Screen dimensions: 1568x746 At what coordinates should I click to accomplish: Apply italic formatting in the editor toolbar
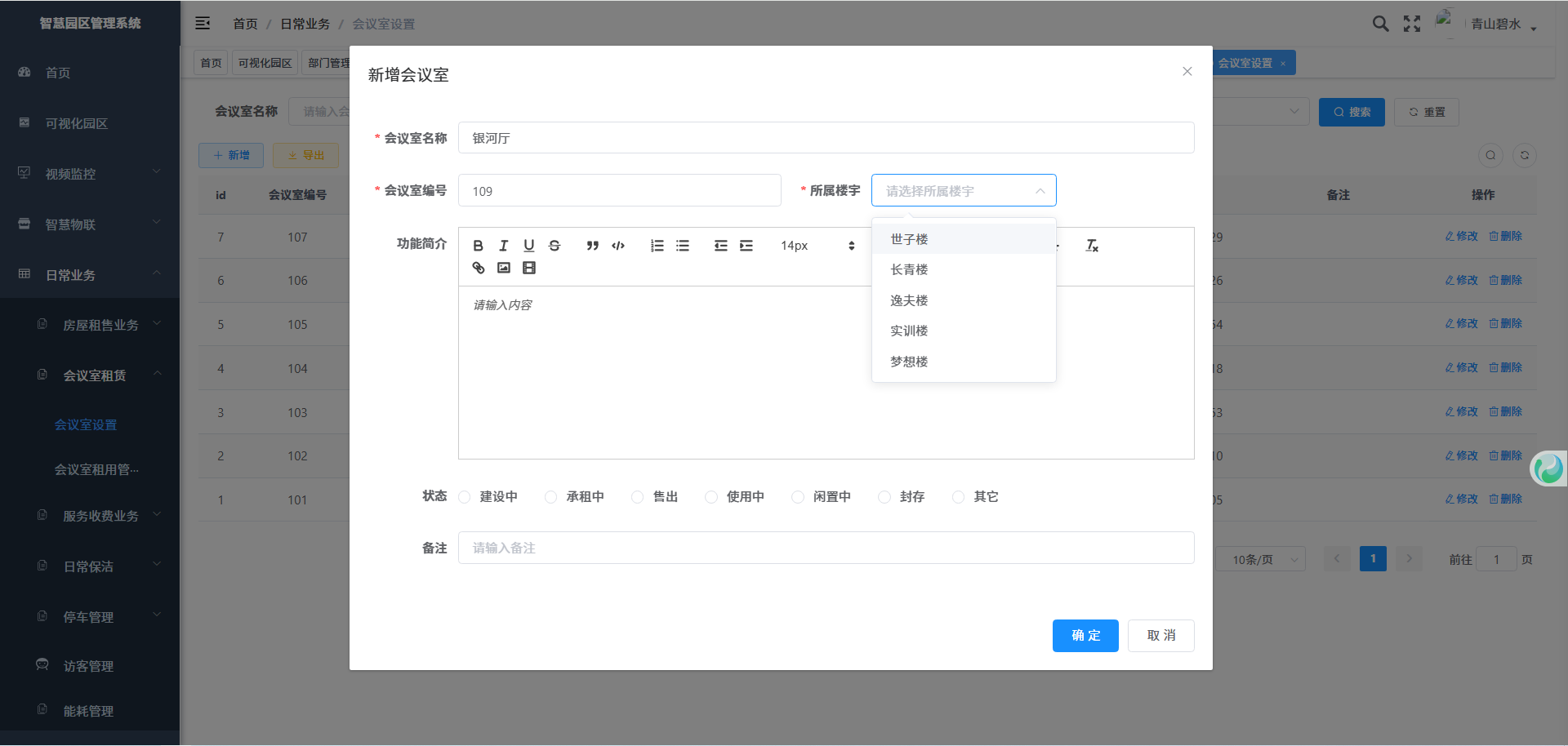pyautogui.click(x=504, y=246)
